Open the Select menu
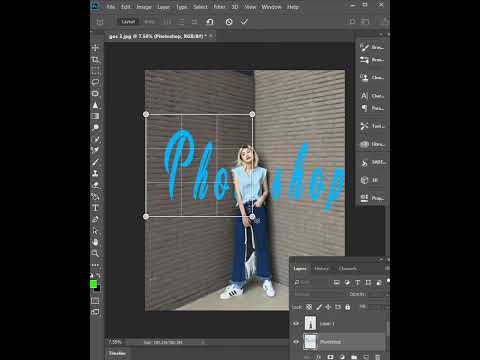 click(200, 7)
